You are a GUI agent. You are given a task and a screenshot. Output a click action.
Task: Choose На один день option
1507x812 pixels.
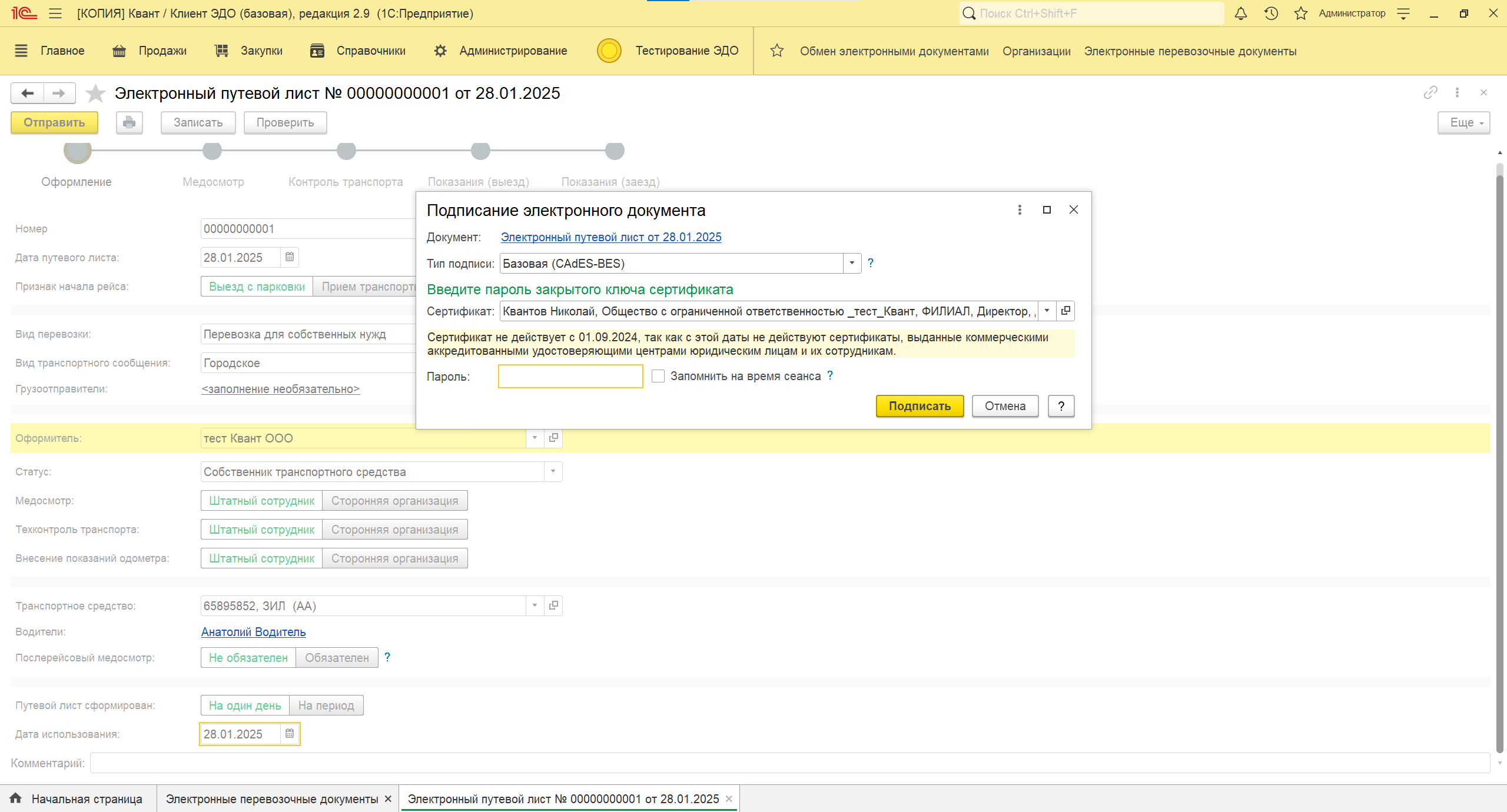[245, 705]
